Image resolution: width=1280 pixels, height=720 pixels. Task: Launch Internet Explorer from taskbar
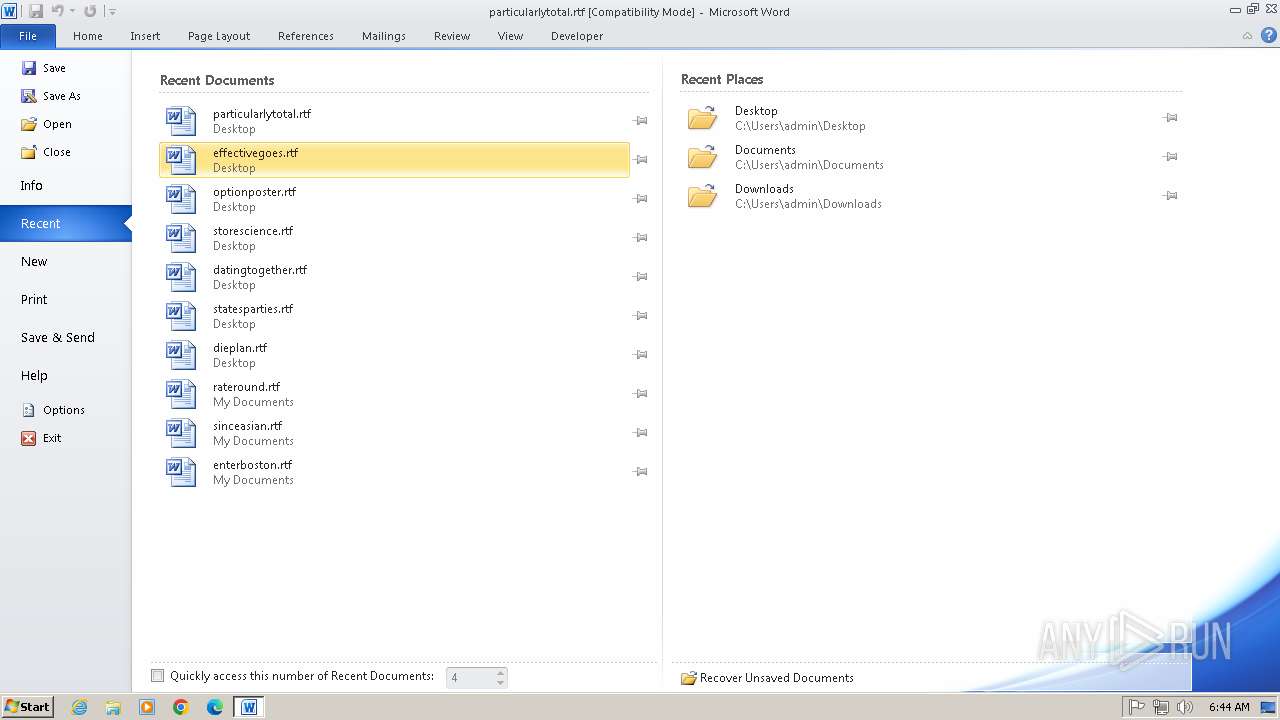pos(79,707)
